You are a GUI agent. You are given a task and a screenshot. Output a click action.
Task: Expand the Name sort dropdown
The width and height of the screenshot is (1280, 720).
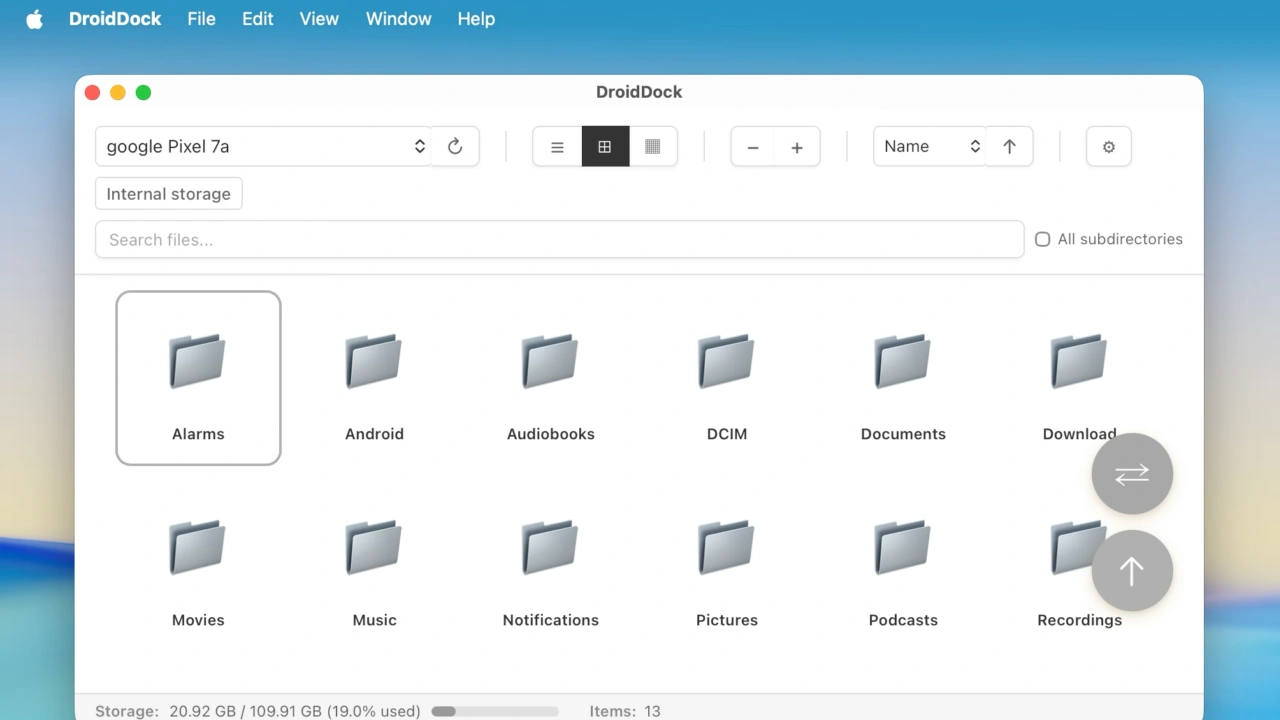(929, 146)
